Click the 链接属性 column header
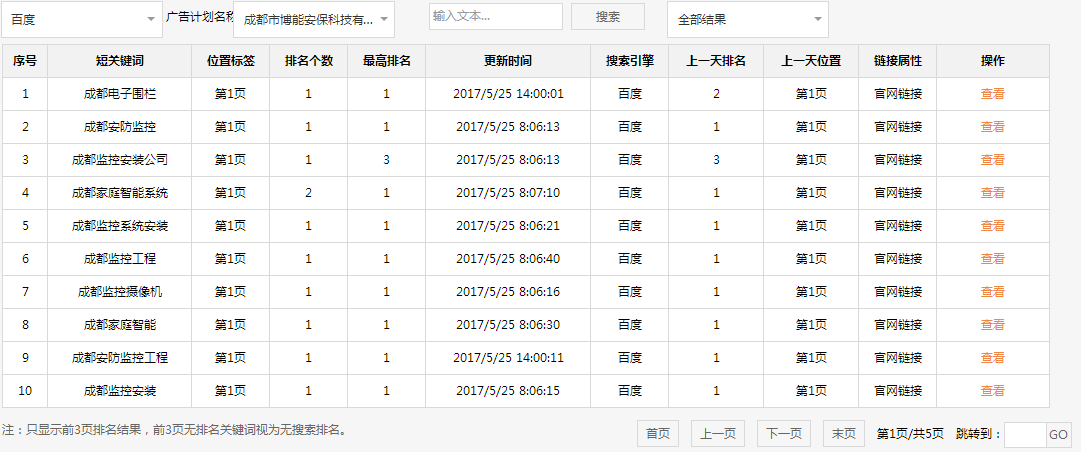 [x=898, y=61]
